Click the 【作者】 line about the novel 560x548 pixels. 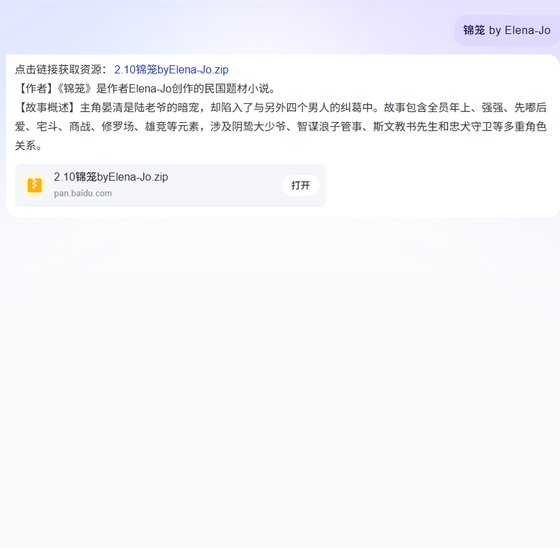(x=145, y=88)
